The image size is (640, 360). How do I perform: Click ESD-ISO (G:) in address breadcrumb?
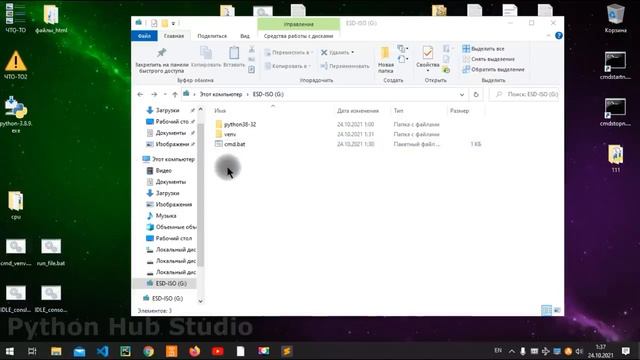pos(268,94)
